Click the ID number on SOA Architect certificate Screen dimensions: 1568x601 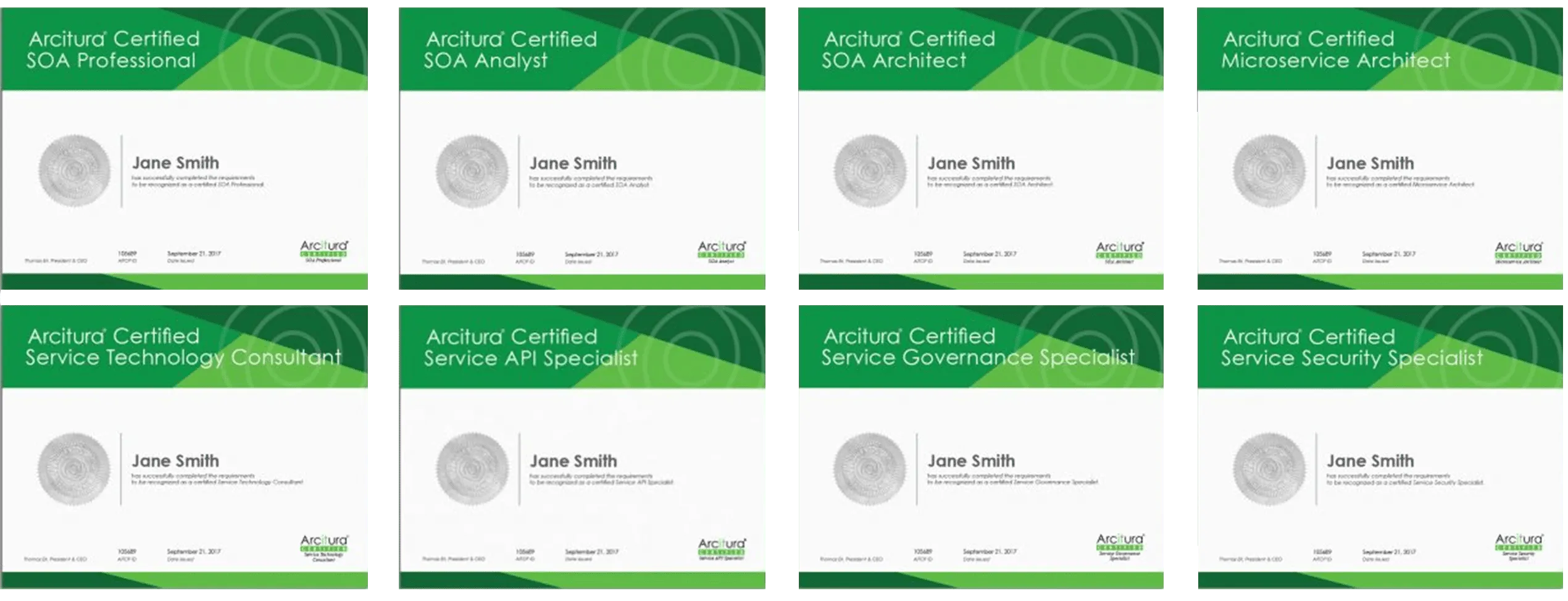(923, 254)
